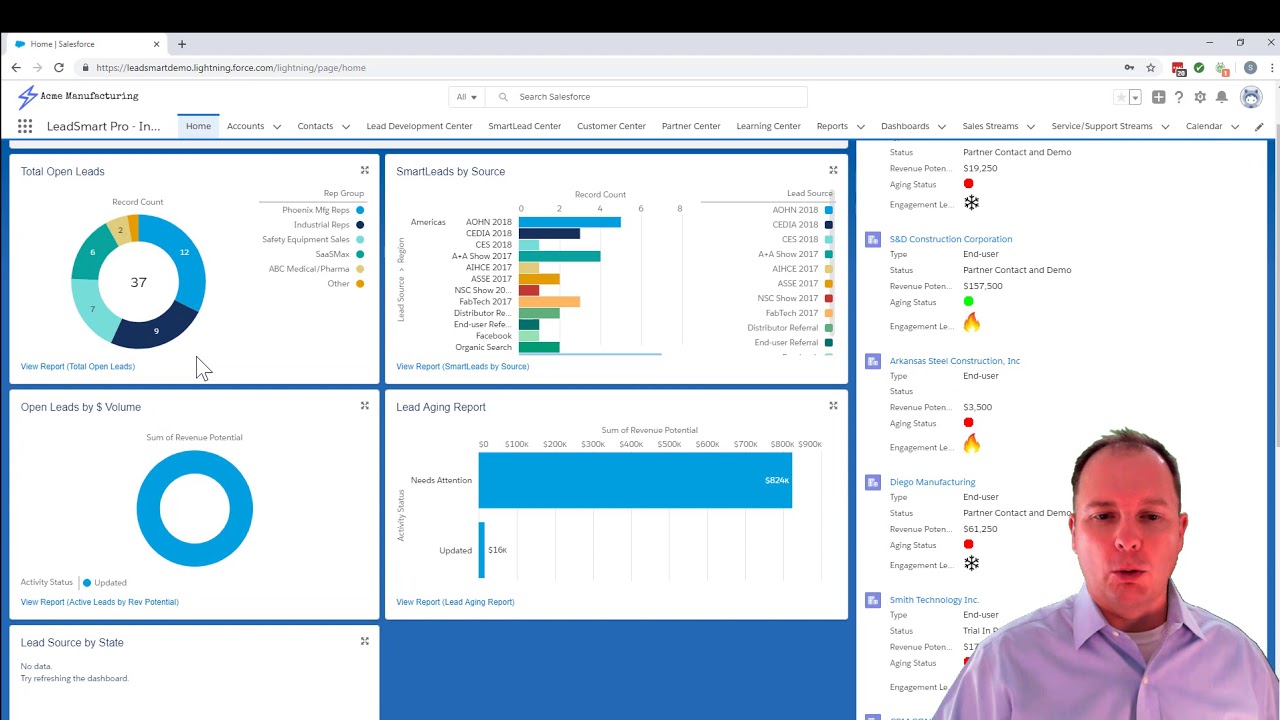Open the Dashboards tab dropdown chevron

tap(942, 127)
